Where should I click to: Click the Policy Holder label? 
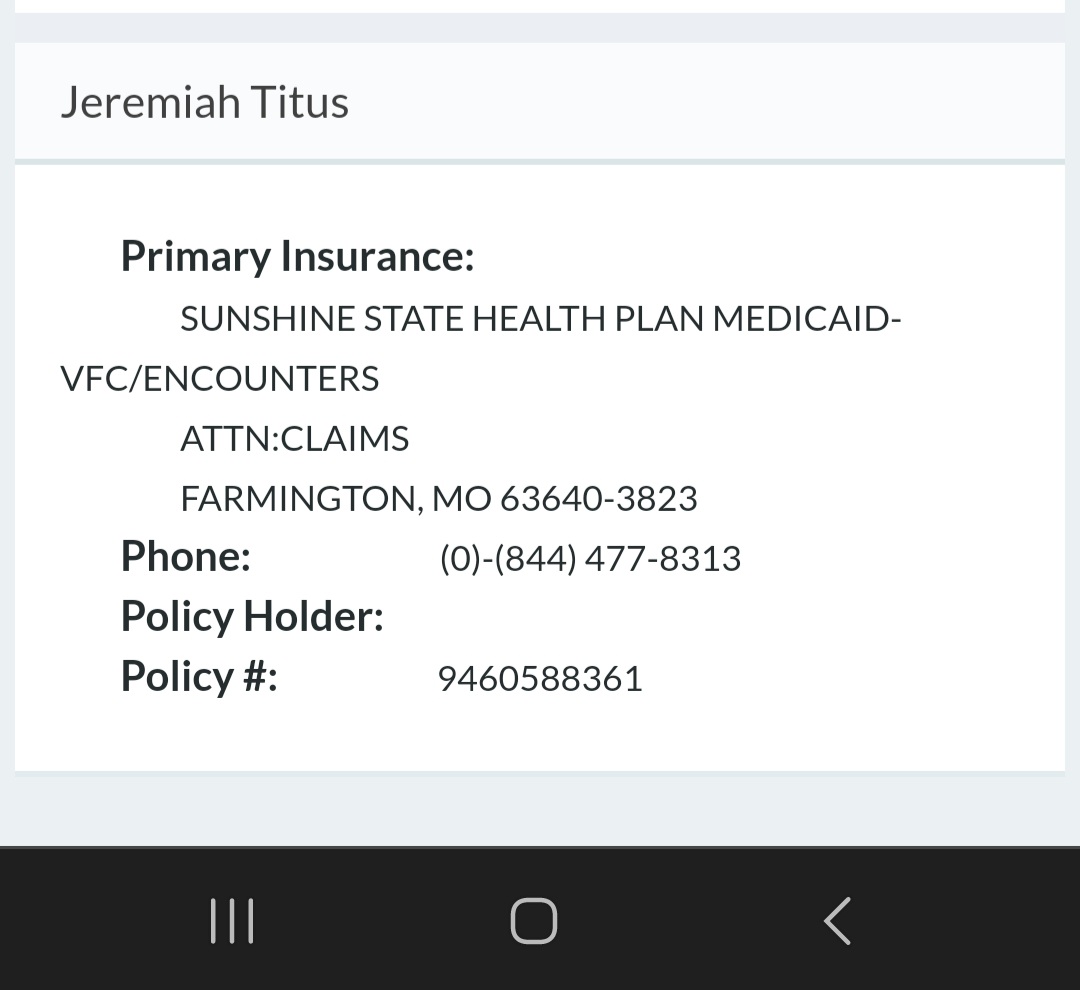tap(252, 617)
